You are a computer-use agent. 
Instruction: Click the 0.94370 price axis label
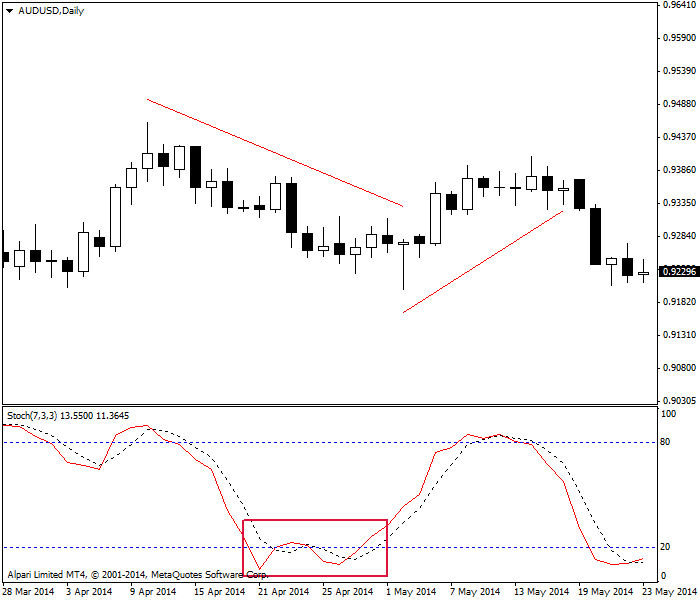click(x=678, y=137)
